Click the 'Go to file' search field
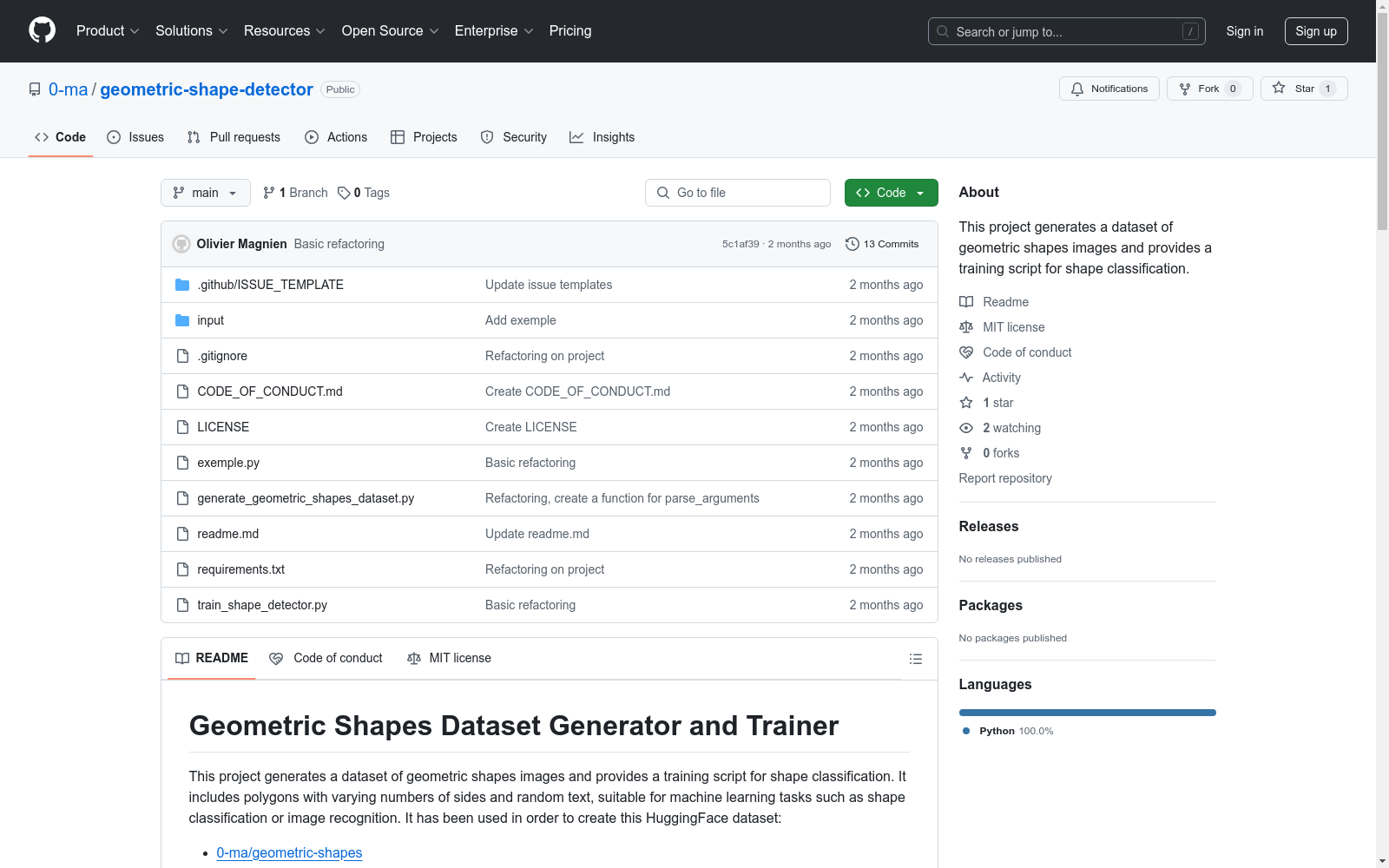Screen dimensions: 1389x868 (738, 193)
